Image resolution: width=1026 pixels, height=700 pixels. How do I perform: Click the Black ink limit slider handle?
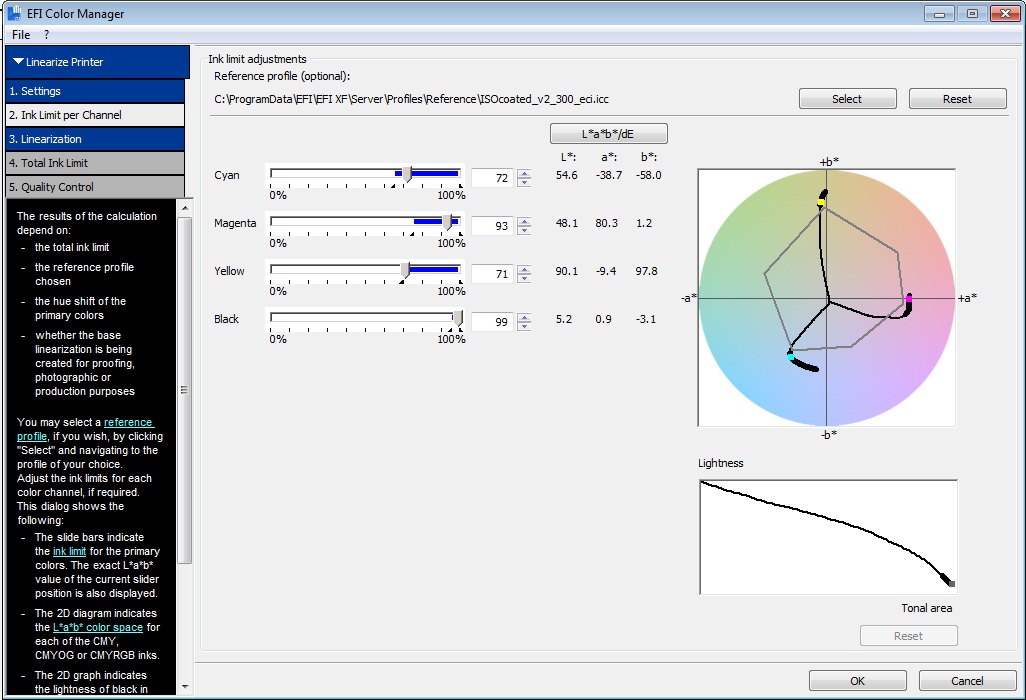(x=458, y=318)
